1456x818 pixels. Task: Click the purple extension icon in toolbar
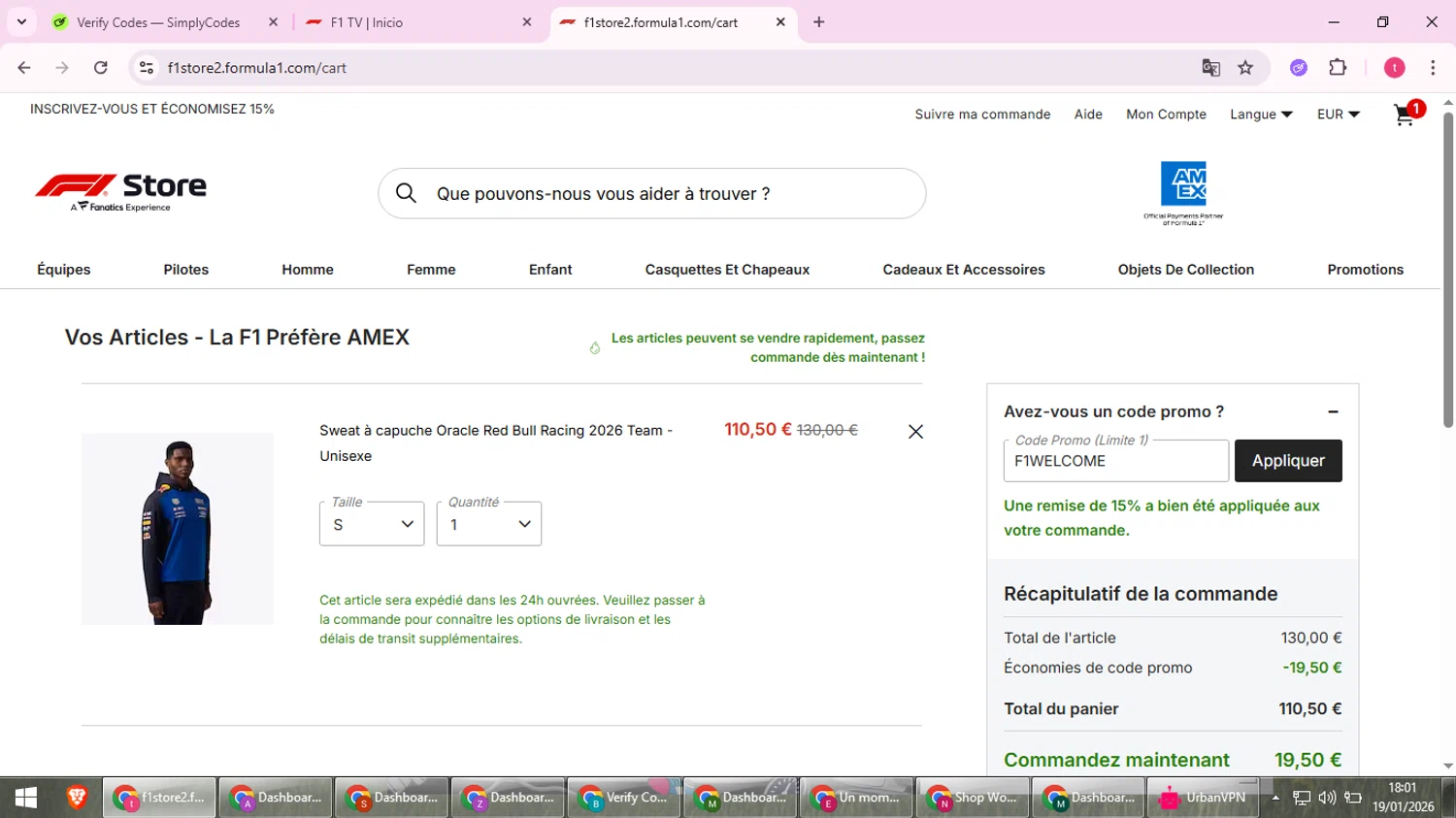tap(1299, 68)
